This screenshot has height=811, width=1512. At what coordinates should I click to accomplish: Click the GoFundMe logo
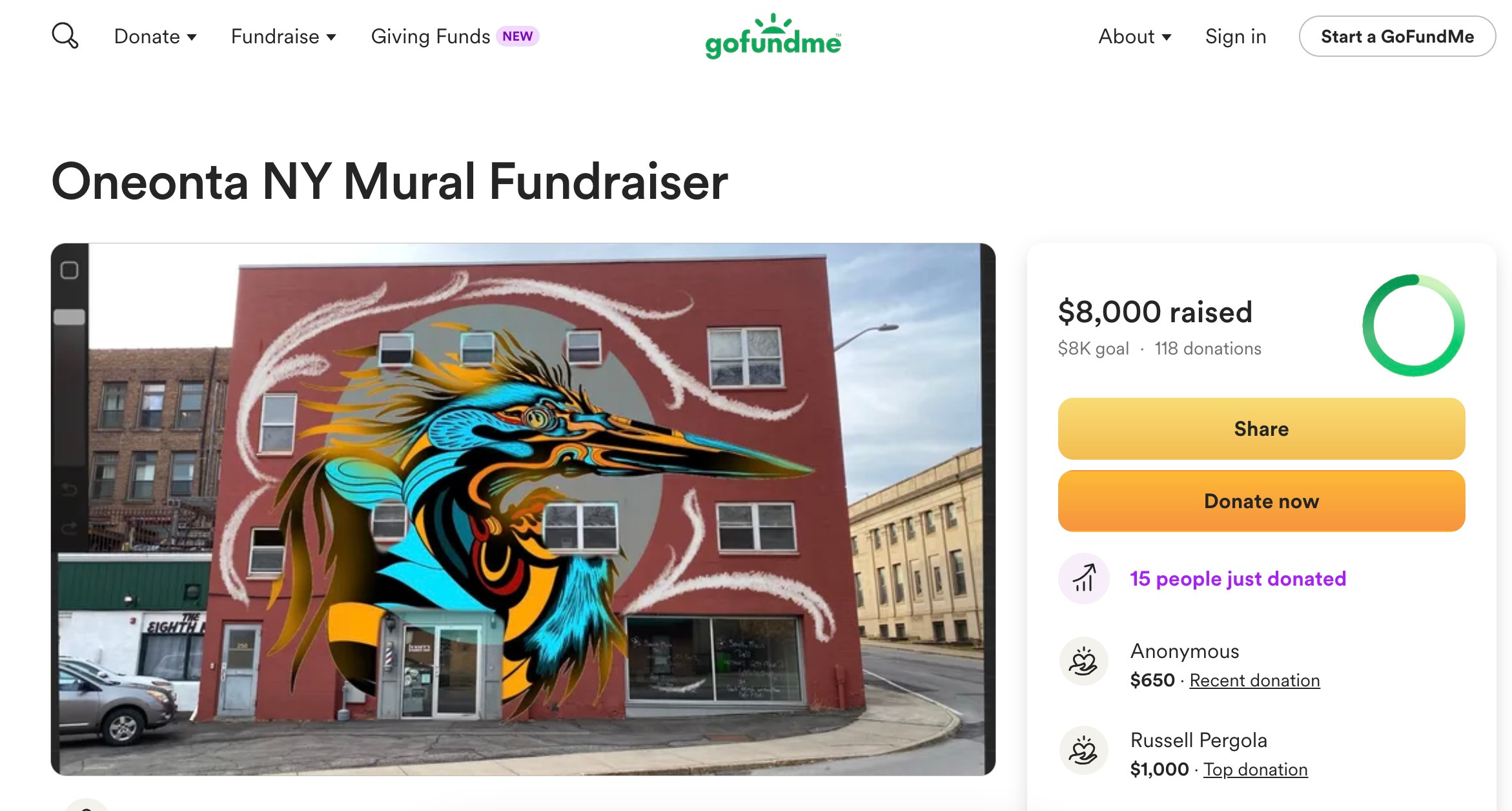[x=773, y=36]
